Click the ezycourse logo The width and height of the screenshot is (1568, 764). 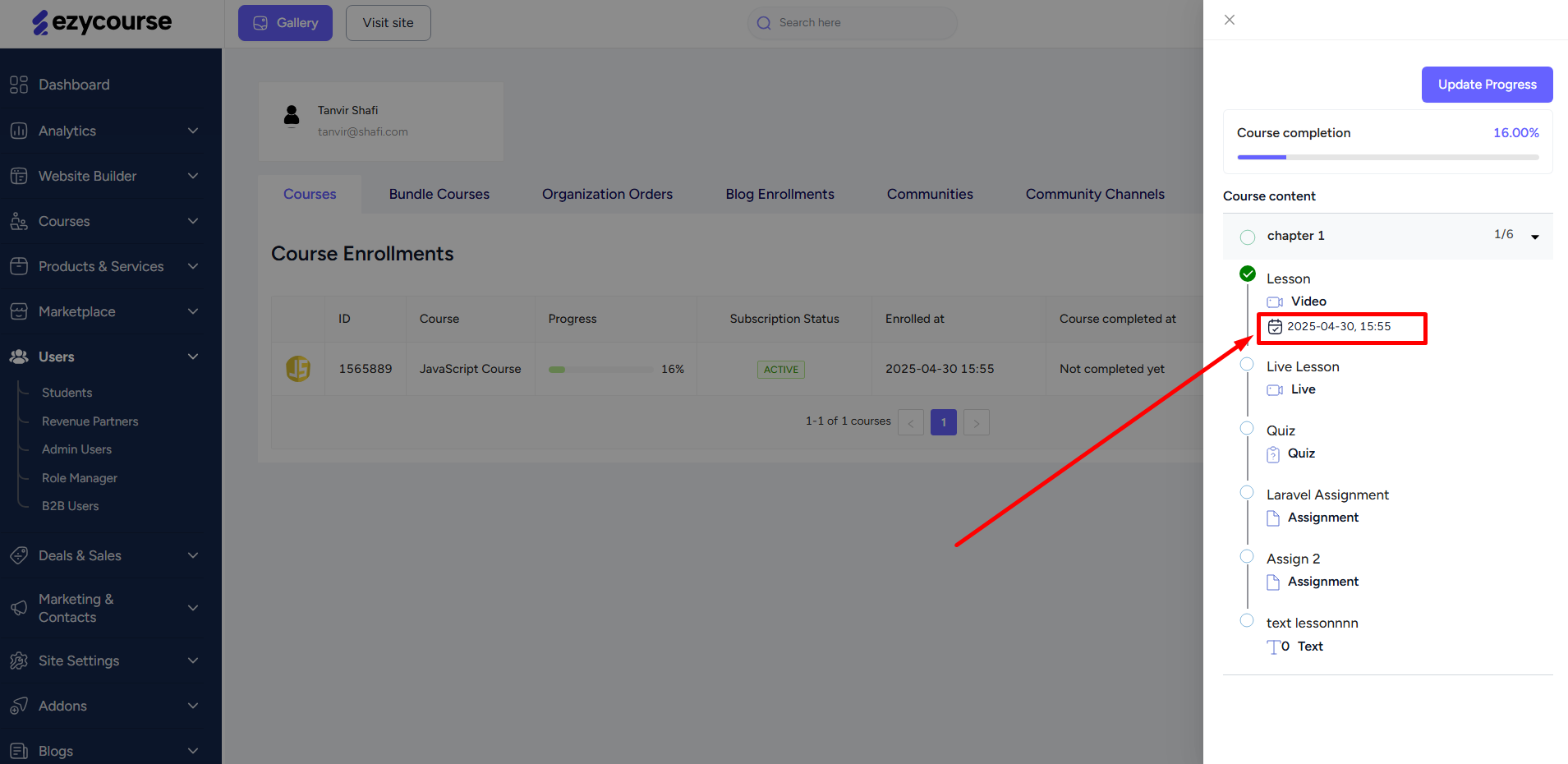(x=102, y=22)
